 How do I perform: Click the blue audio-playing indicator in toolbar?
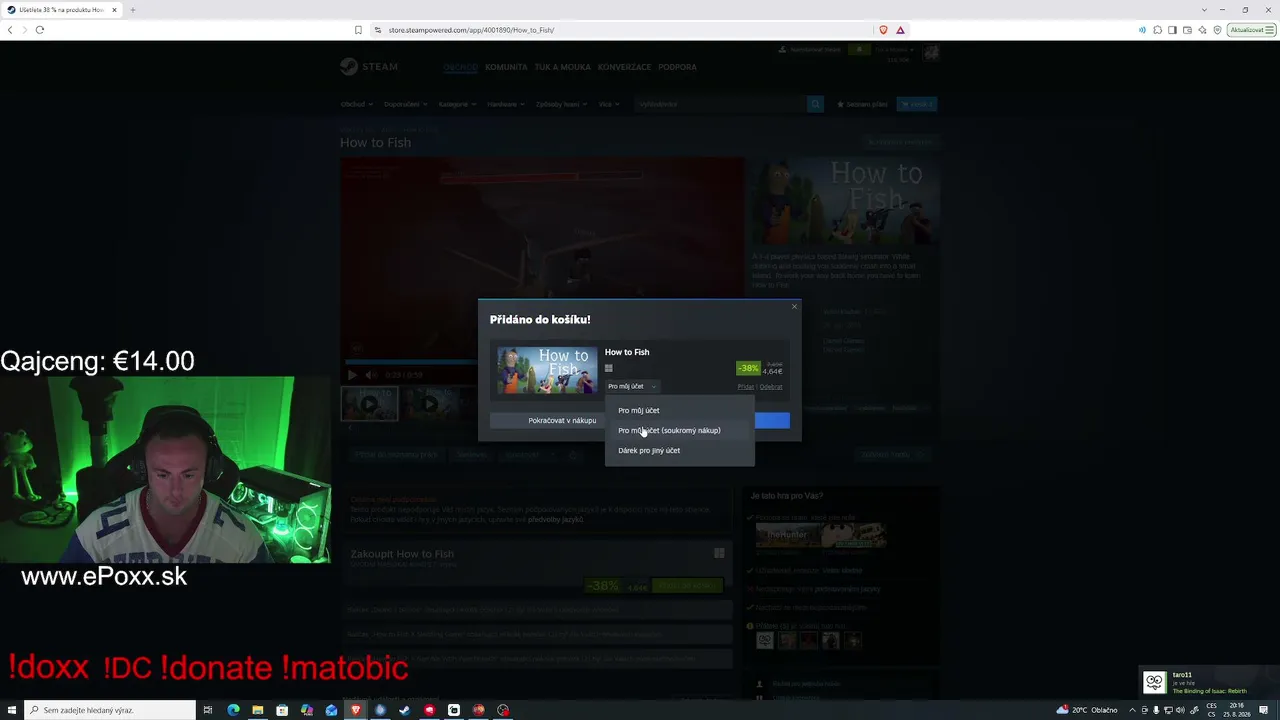pos(1142,30)
